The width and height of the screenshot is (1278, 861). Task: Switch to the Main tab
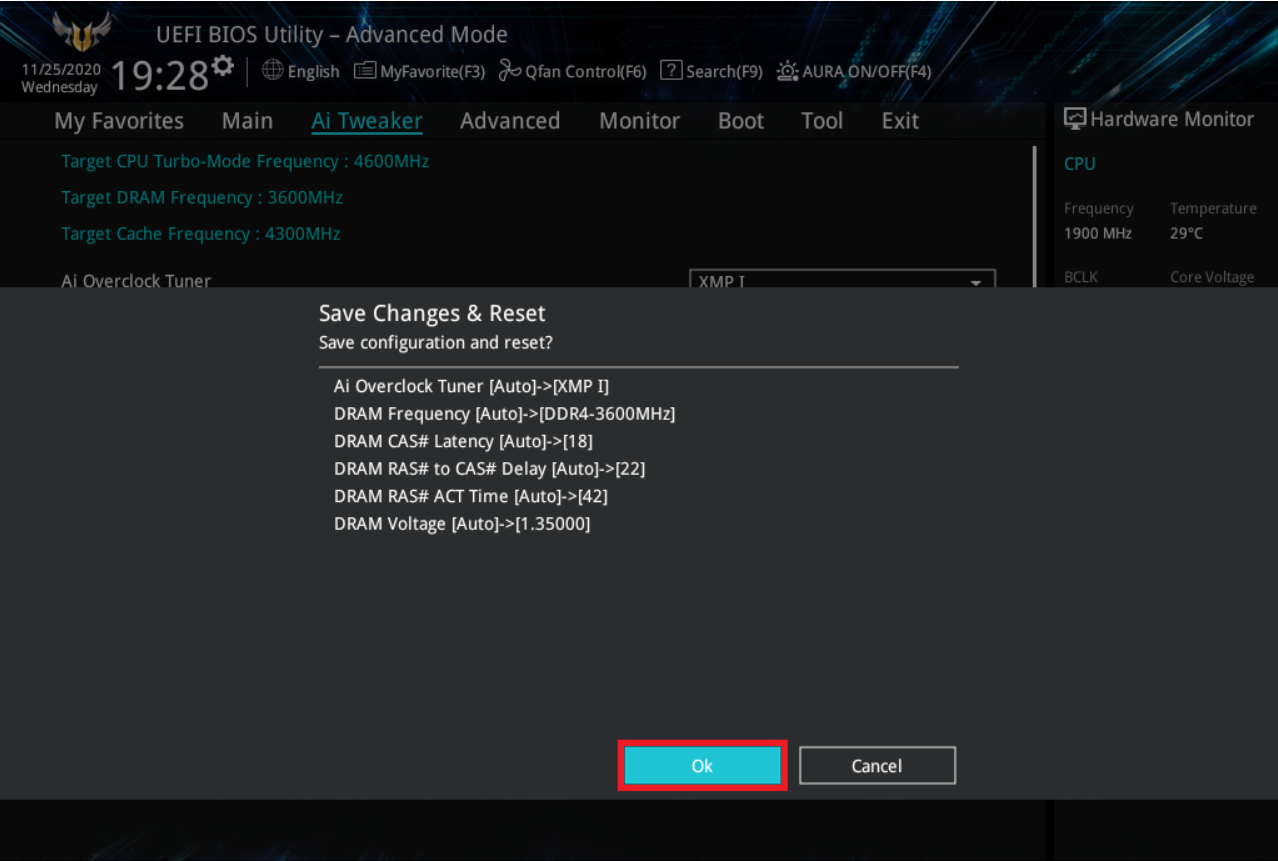pyautogui.click(x=247, y=121)
